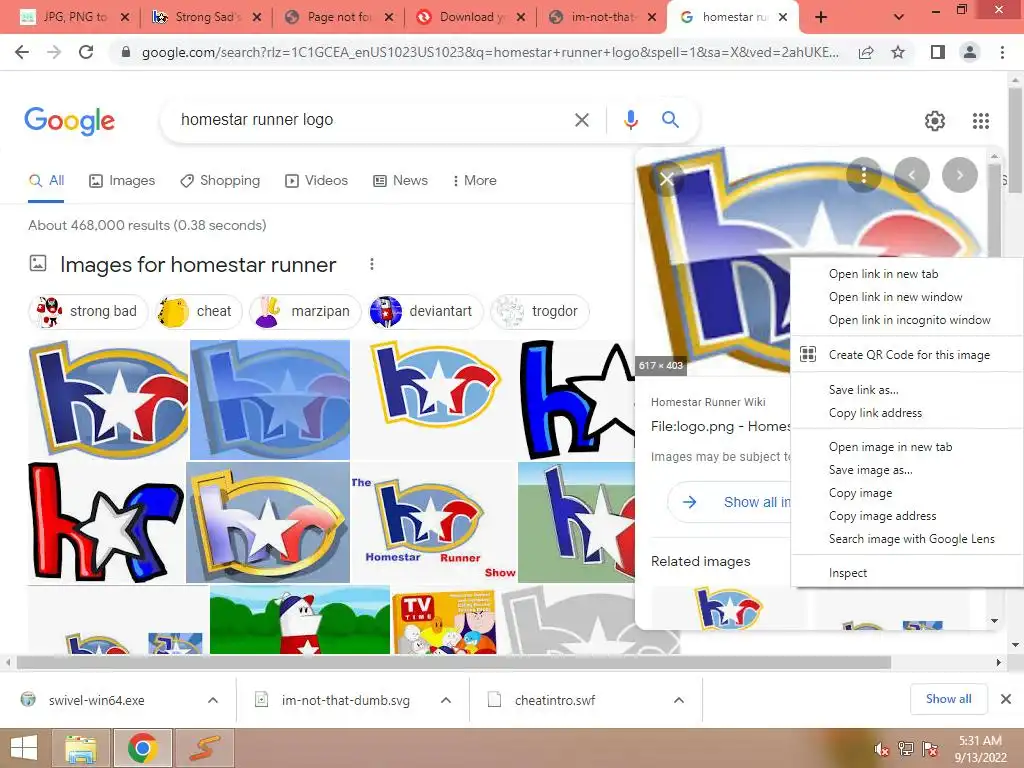Switch to the News results tab
1024x768 pixels.
click(x=400, y=180)
